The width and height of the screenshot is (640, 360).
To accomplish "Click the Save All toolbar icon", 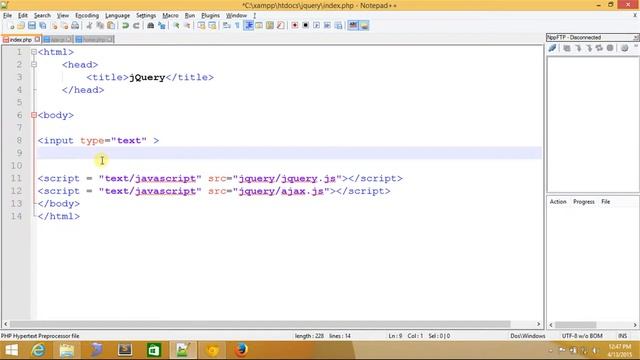I will click(x=42, y=26).
